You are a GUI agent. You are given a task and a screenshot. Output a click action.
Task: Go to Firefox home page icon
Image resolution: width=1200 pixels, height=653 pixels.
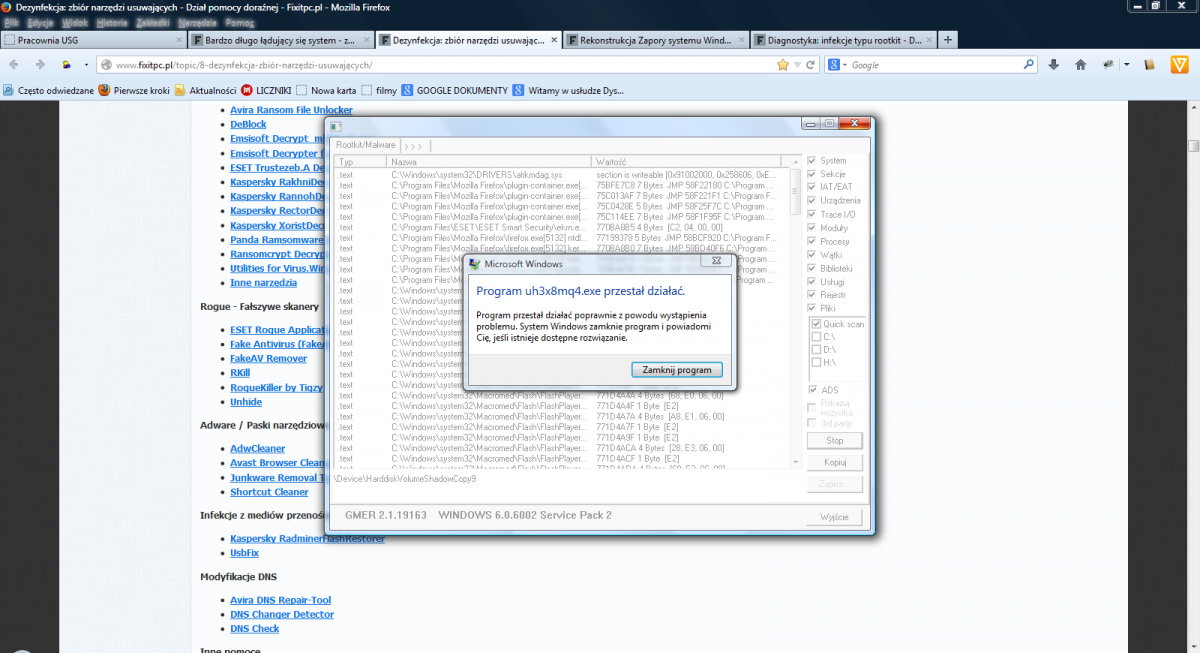click(1081, 64)
